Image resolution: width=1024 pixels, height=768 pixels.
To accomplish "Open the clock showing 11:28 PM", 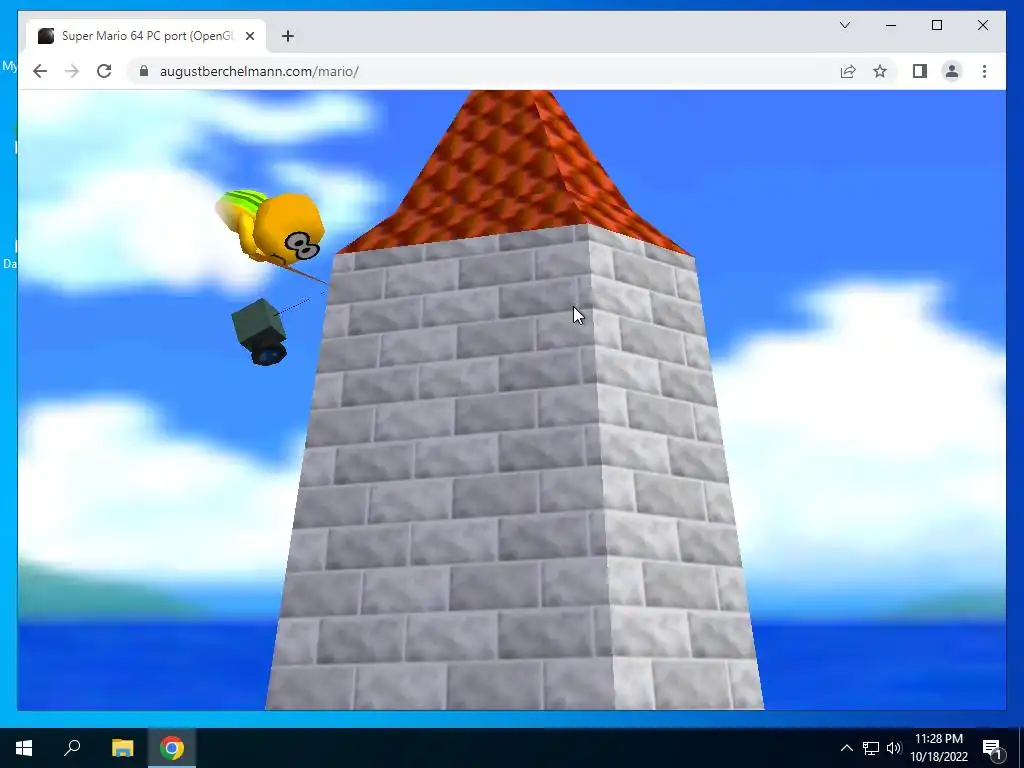I will [938, 748].
